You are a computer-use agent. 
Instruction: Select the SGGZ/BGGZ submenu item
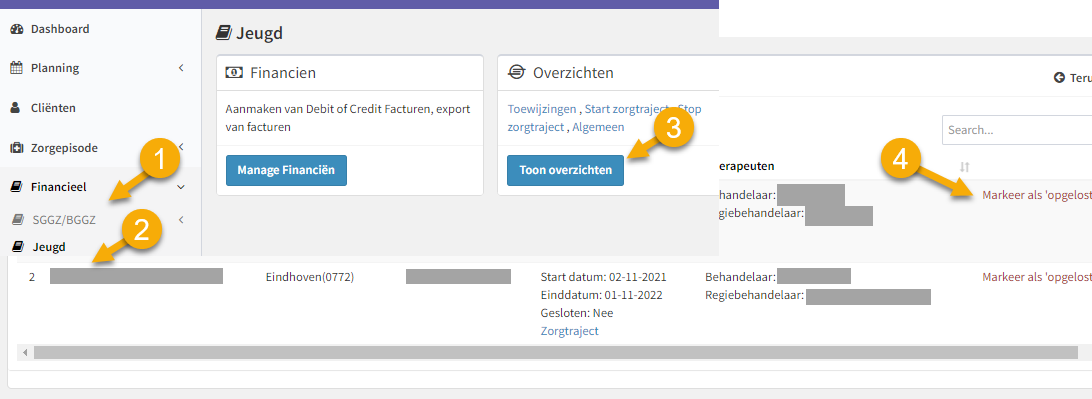[63, 220]
